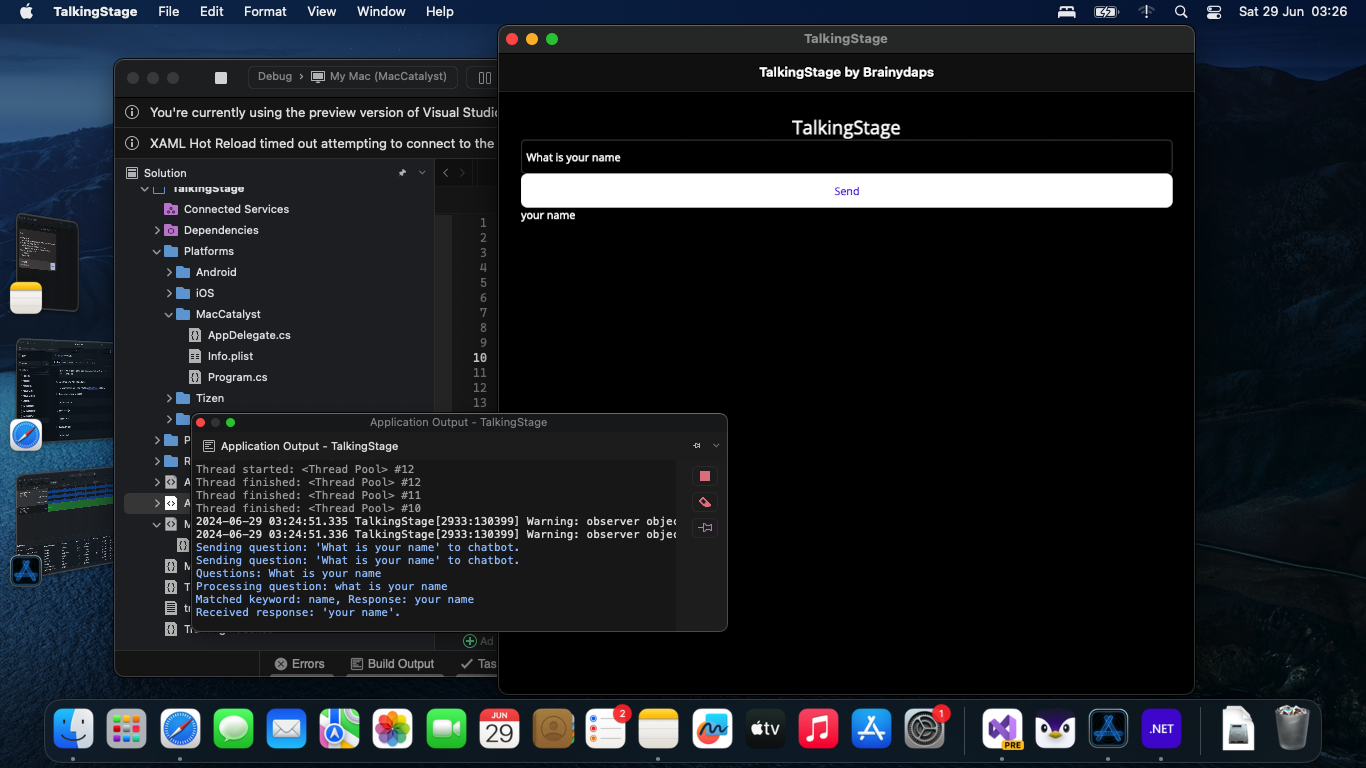Click the Solution panel pin icon
The image size is (1366, 768).
tap(402, 173)
